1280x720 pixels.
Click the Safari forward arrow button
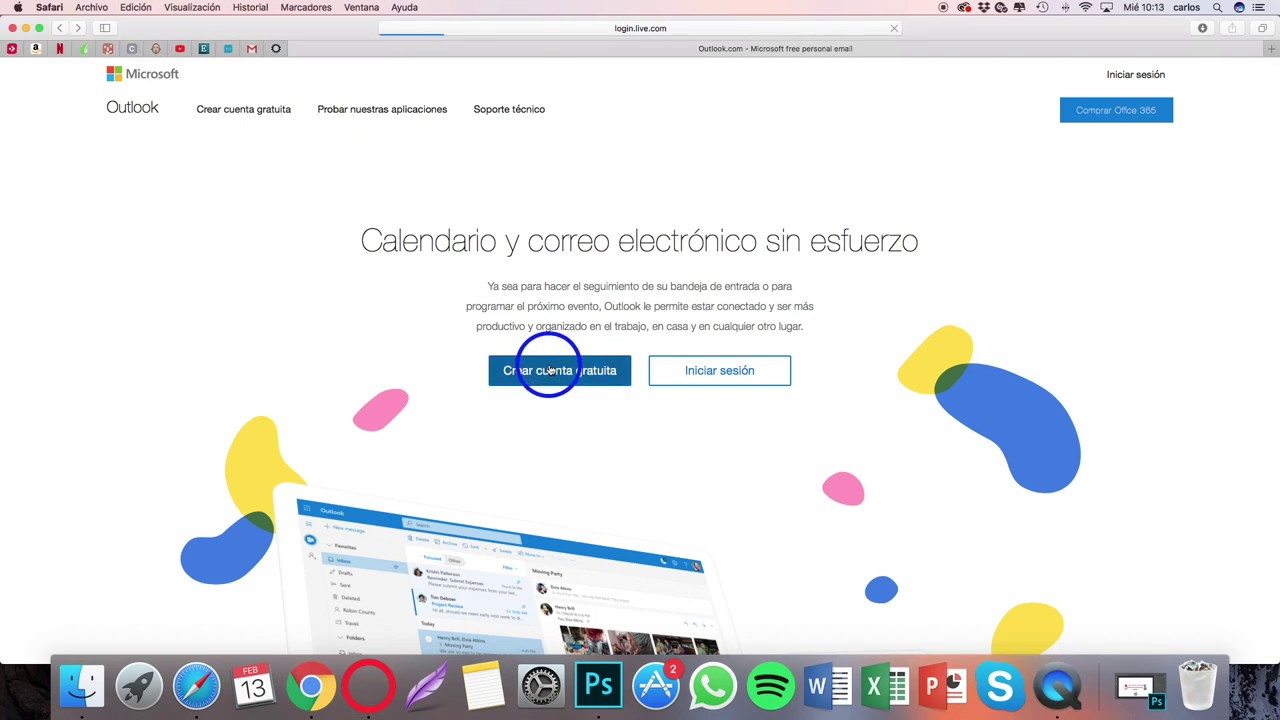tap(78, 28)
